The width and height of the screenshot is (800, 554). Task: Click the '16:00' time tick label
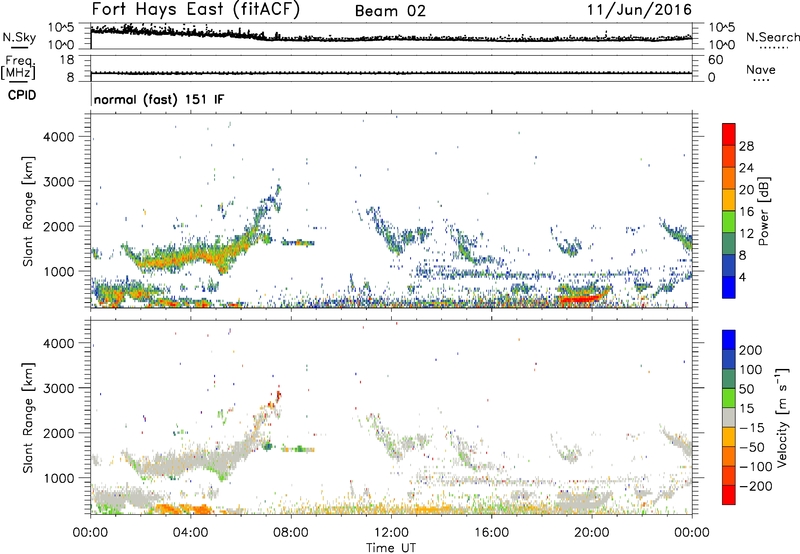pyautogui.click(x=491, y=533)
